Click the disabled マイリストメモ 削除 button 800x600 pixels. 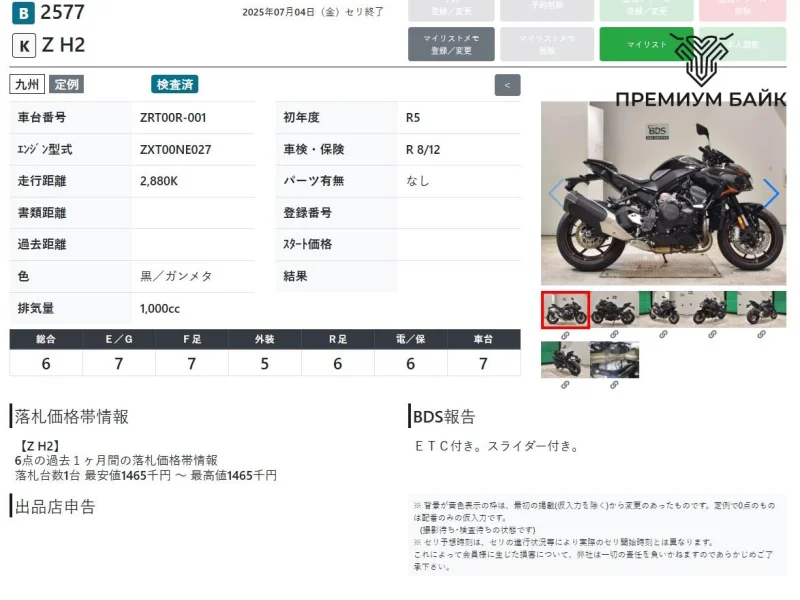pos(546,44)
